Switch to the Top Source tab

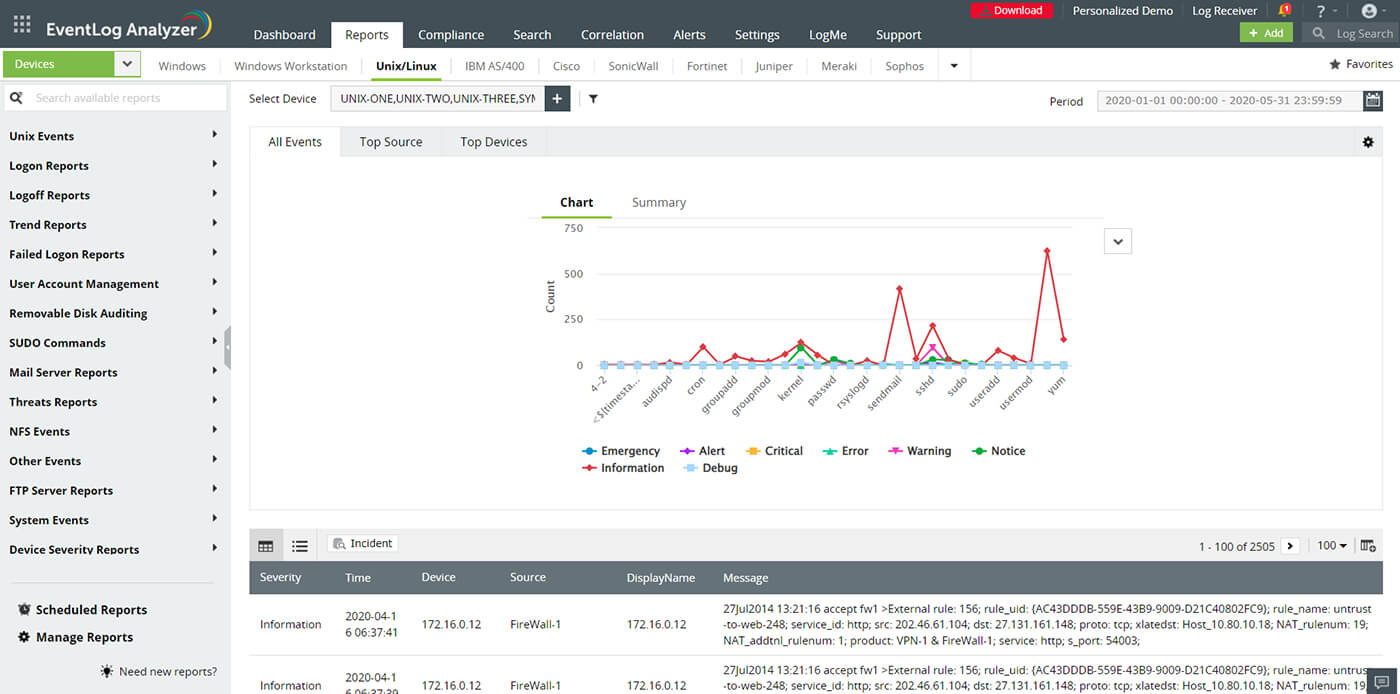(391, 142)
